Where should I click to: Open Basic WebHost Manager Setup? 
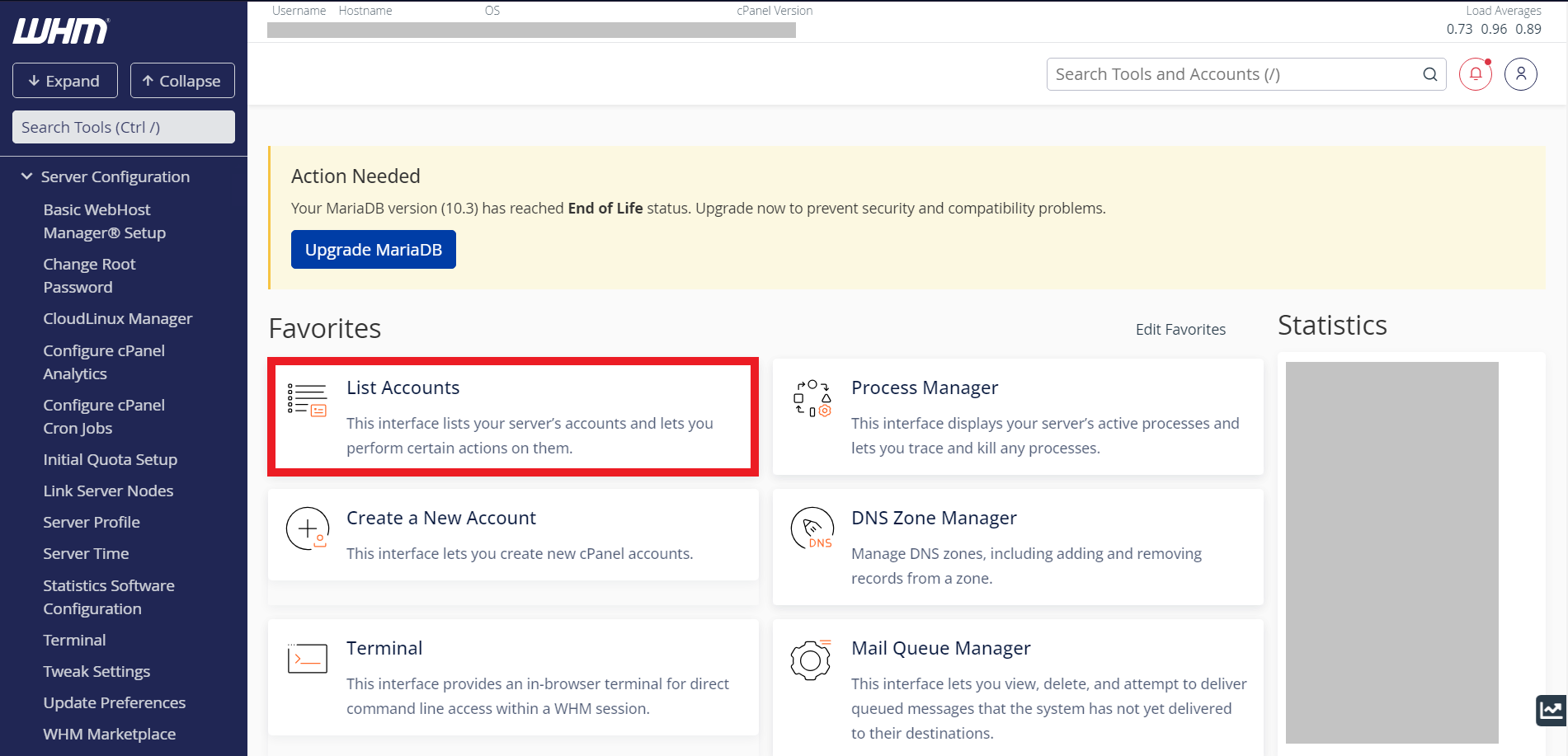105,221
